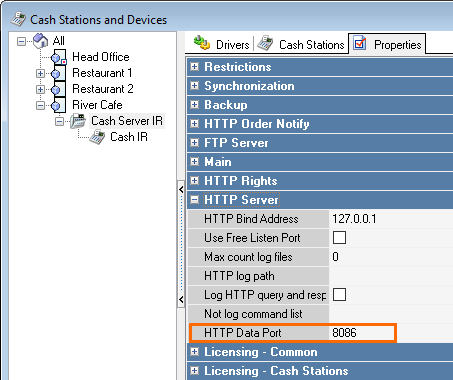453x380 pixels.
Task: Click the Cash Stations tab icon
Action: tap(265, 43)
